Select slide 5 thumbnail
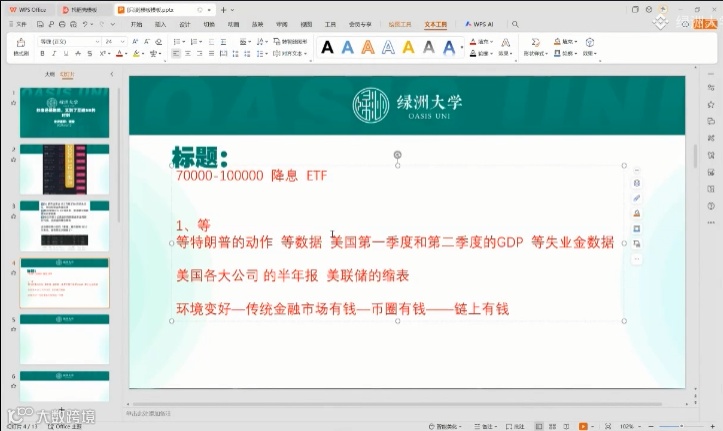723x431 pixels. tap(65, 339)
